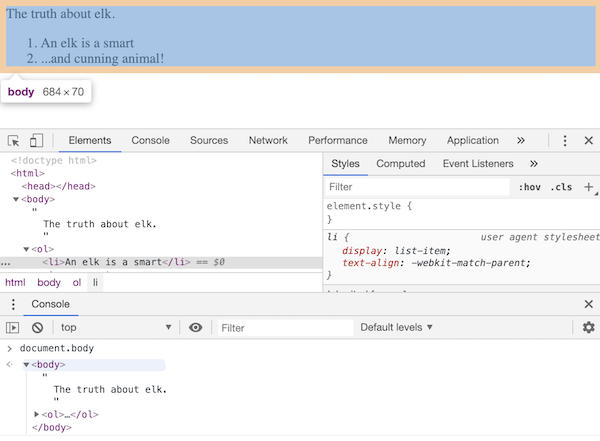Click the ellipsis beside the li row
The height and width of the screenshot is (441, 600).
[x=5, y=263]
